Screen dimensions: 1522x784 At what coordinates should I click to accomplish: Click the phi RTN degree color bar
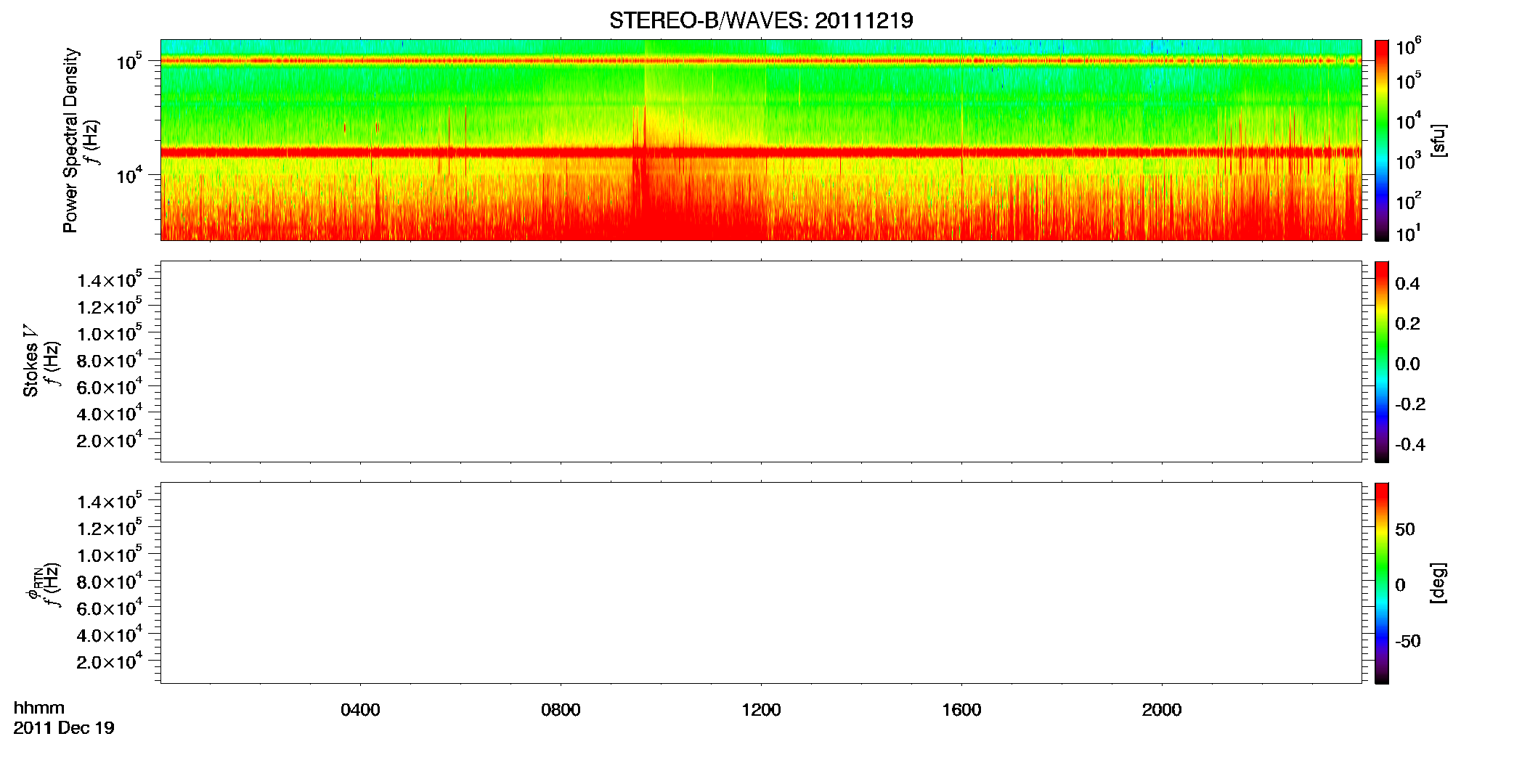click(1382, 583)
